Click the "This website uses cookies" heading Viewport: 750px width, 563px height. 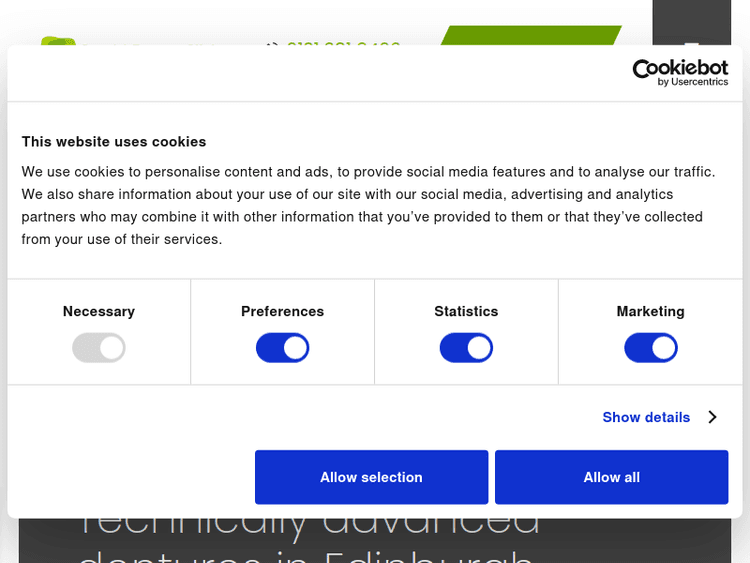114,142
